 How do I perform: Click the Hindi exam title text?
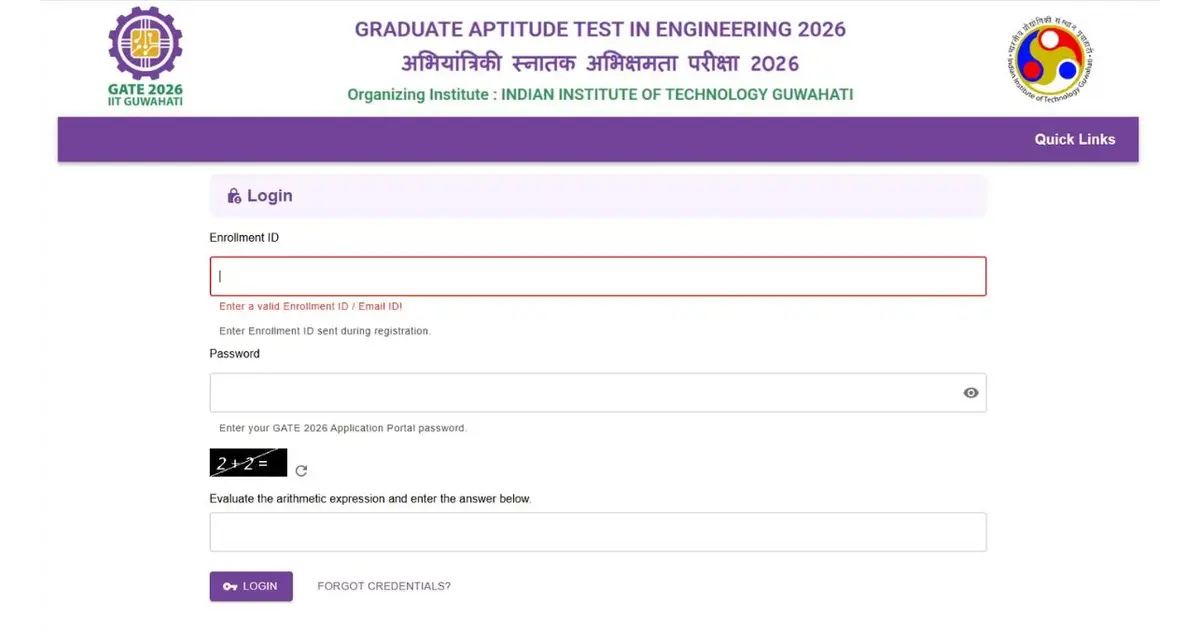(x=600, y=64)
